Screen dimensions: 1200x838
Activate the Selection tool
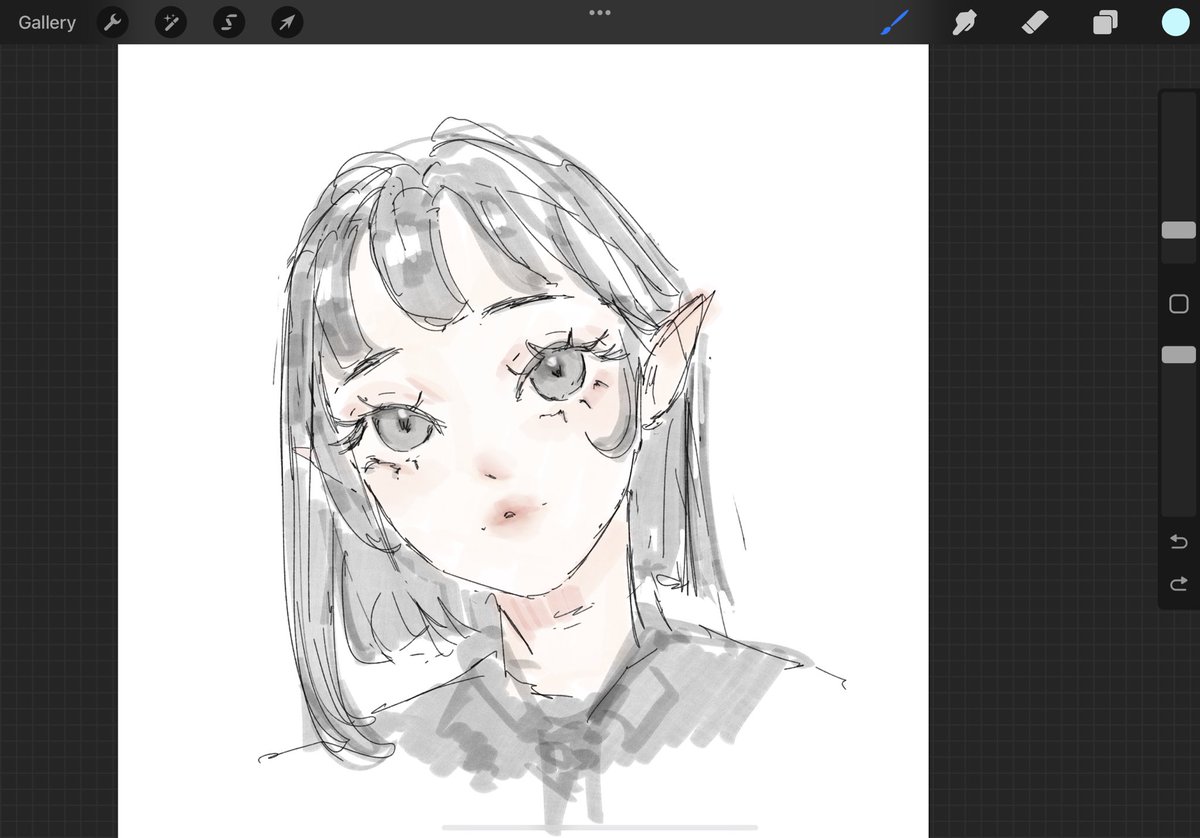[x=229, y=22]
